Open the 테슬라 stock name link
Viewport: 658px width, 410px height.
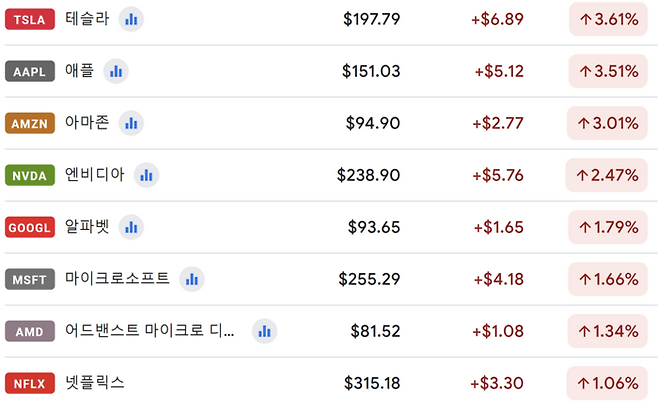[86, 19]
